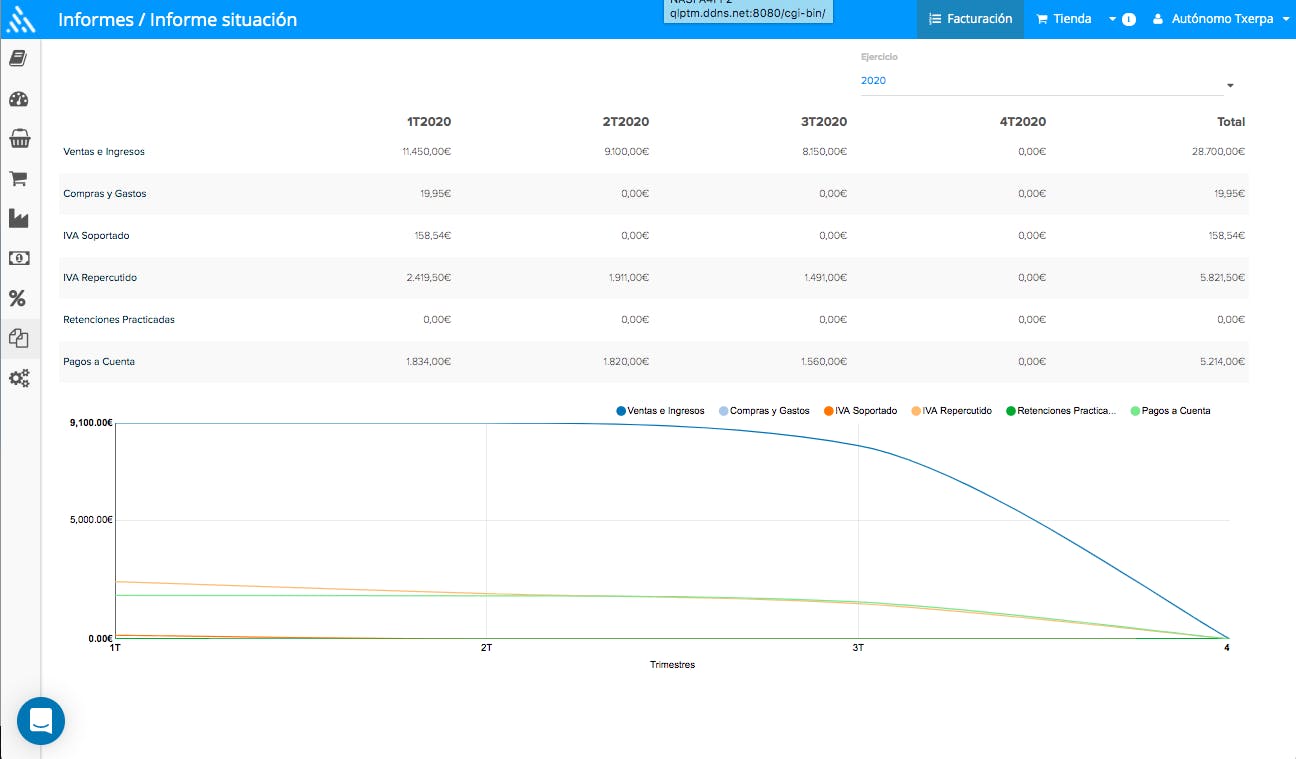Open settings gears icon in sidebar
This screenshot has width=1296, height=759.
[x=19, y=379]
